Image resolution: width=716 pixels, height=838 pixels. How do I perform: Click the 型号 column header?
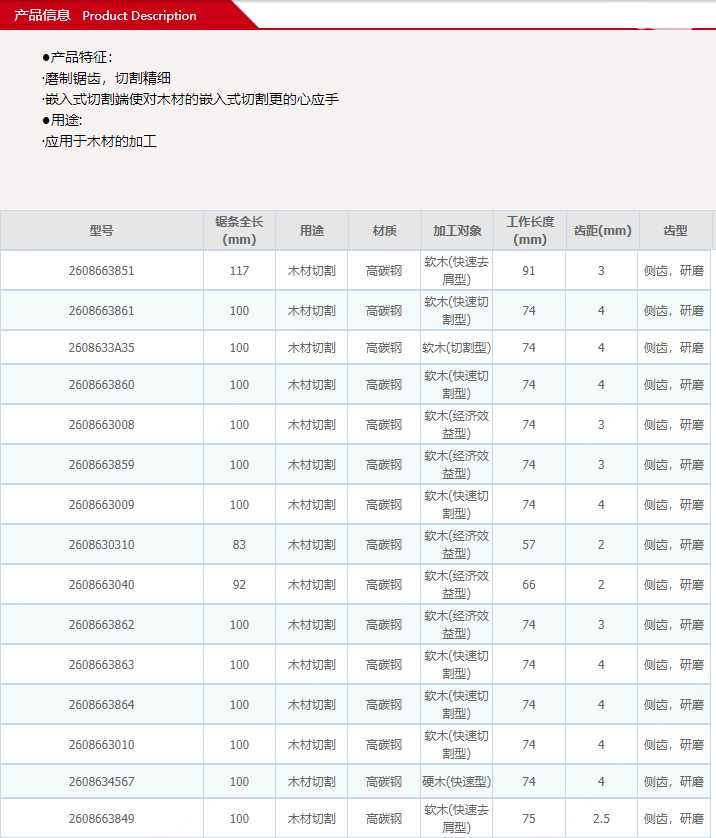coord(101,231)
